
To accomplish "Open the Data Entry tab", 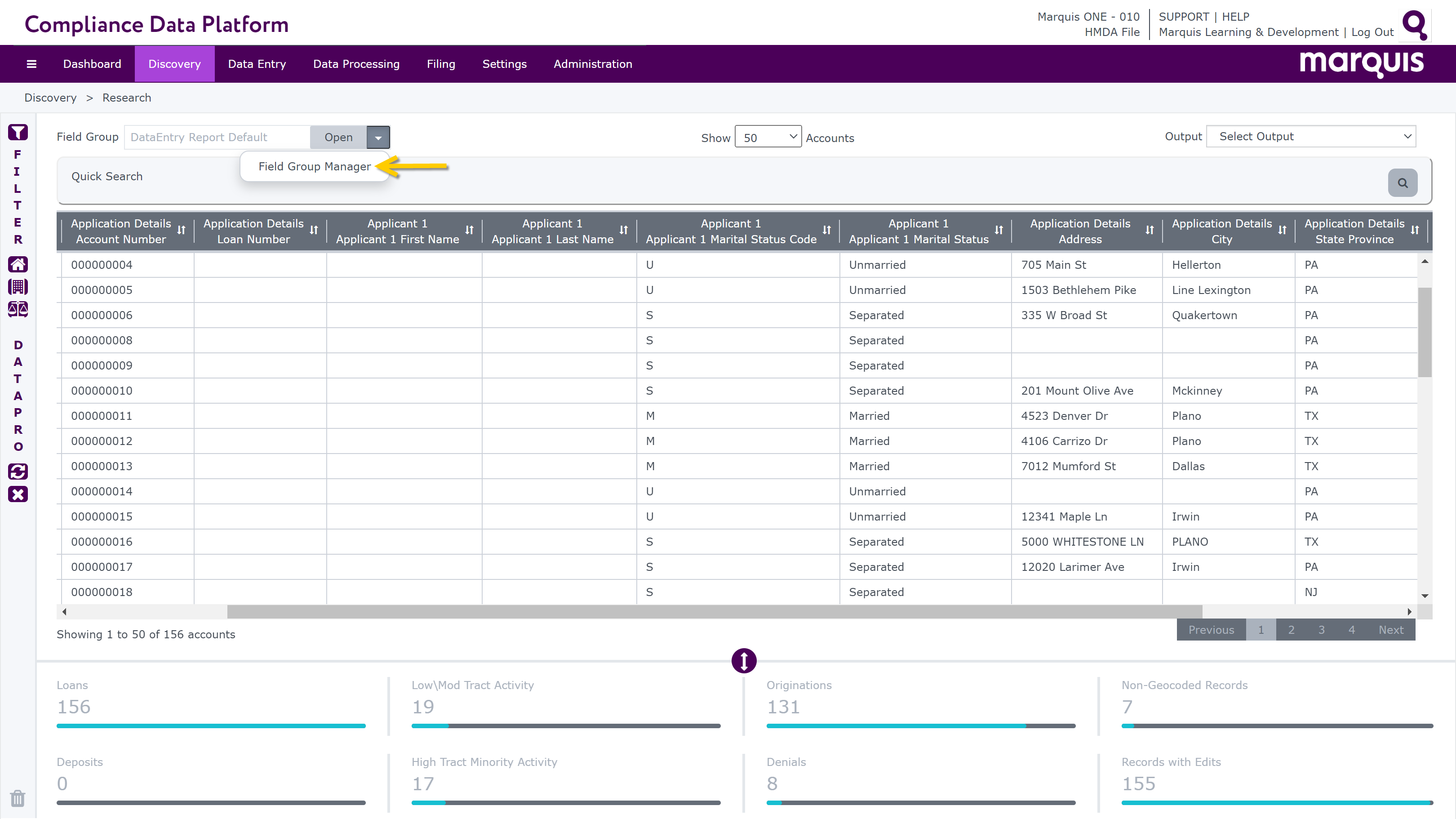I will [257, 64].
